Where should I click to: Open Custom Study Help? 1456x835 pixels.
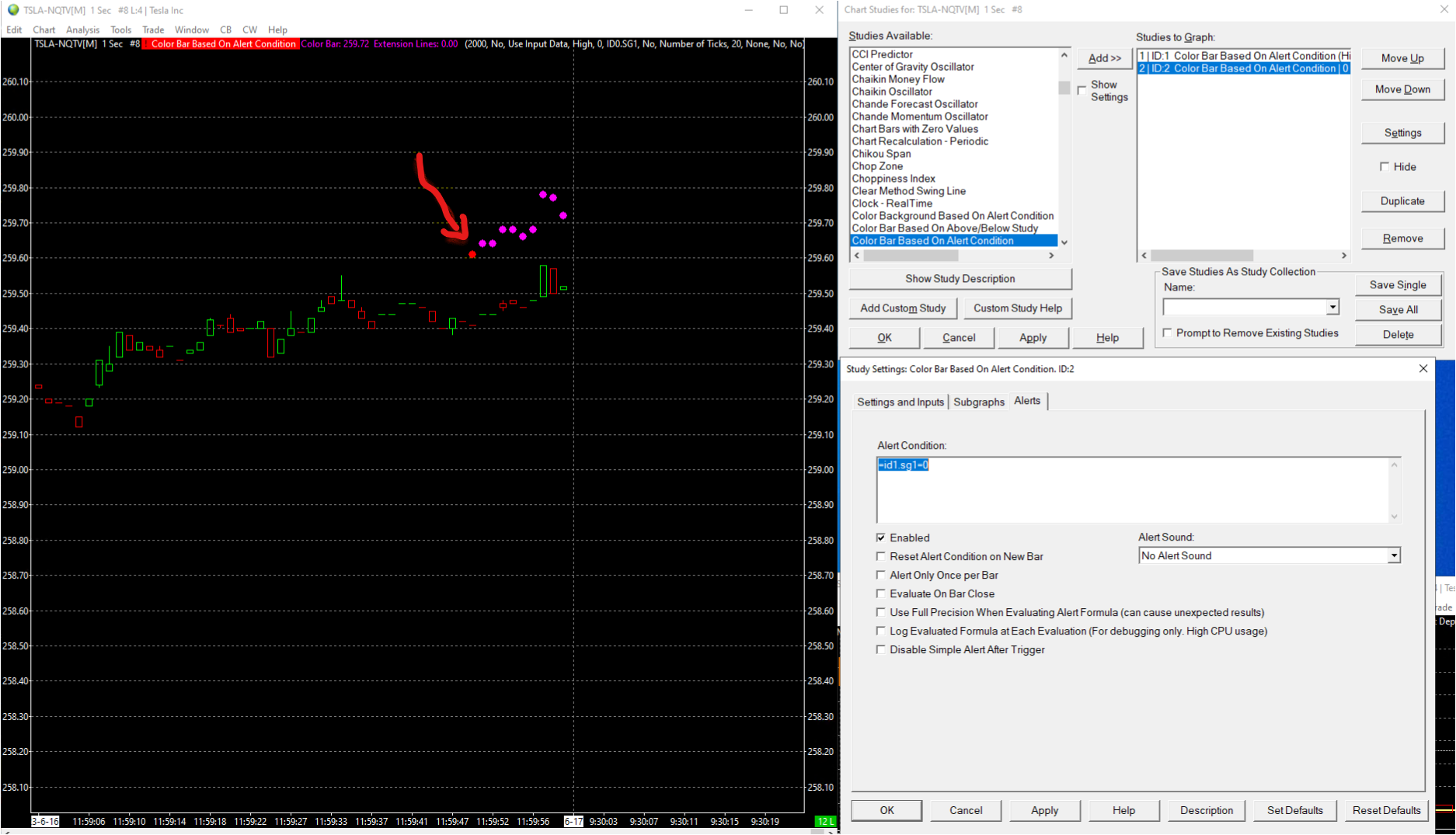1017,308
